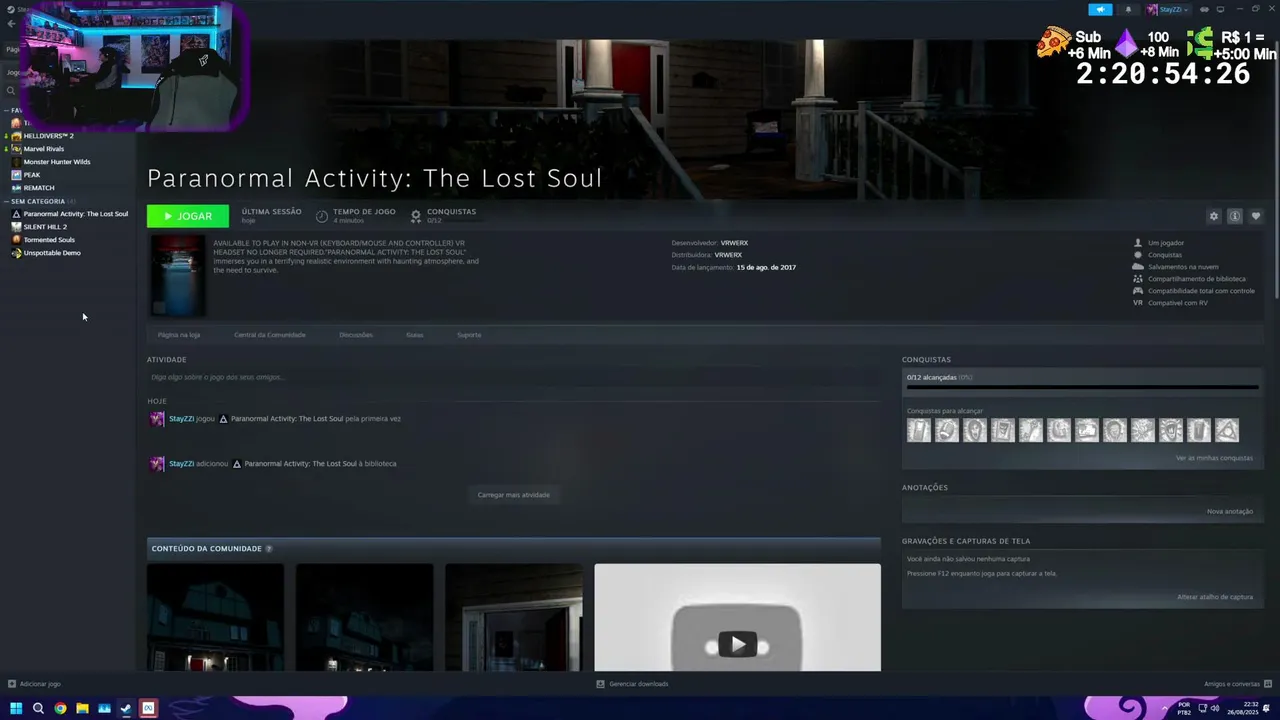Expand the StayZZi account dropdown

[1168, 9]
